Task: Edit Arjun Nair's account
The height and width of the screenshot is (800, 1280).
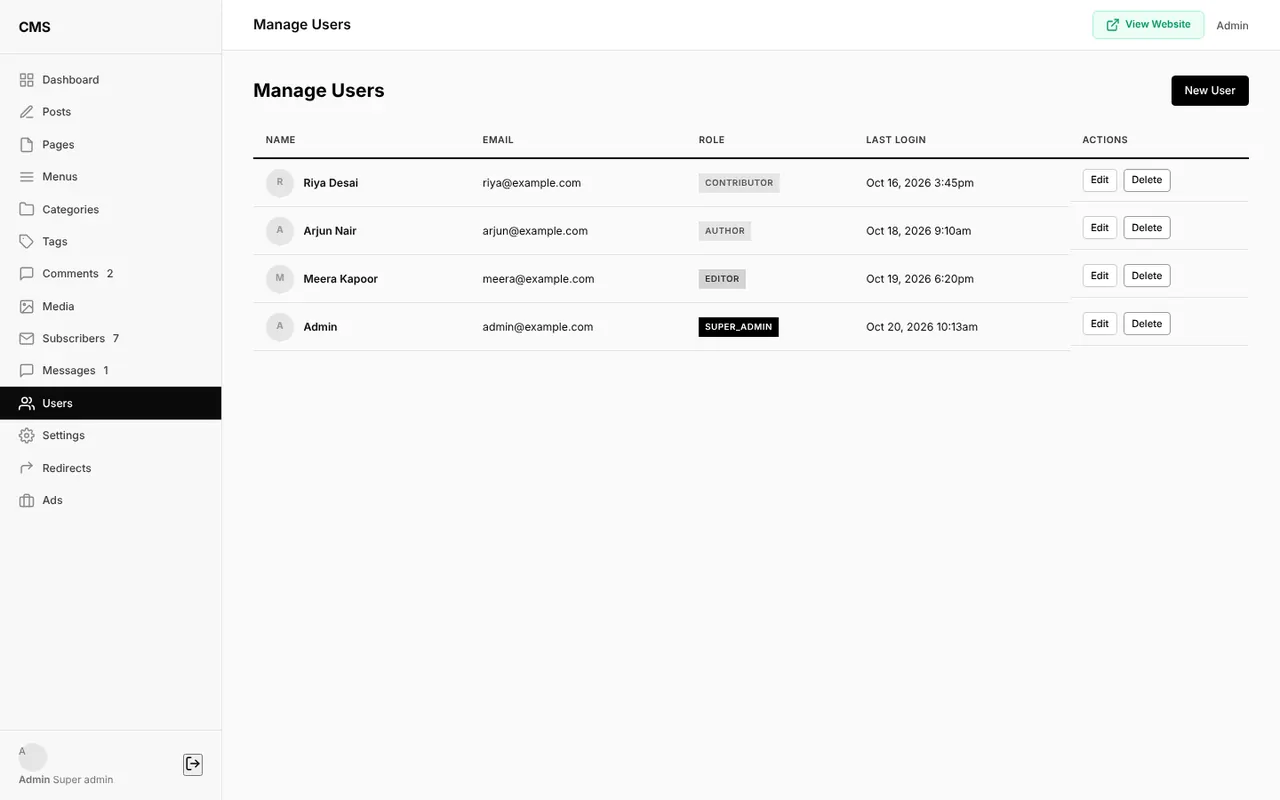Action: (1100, 228)
